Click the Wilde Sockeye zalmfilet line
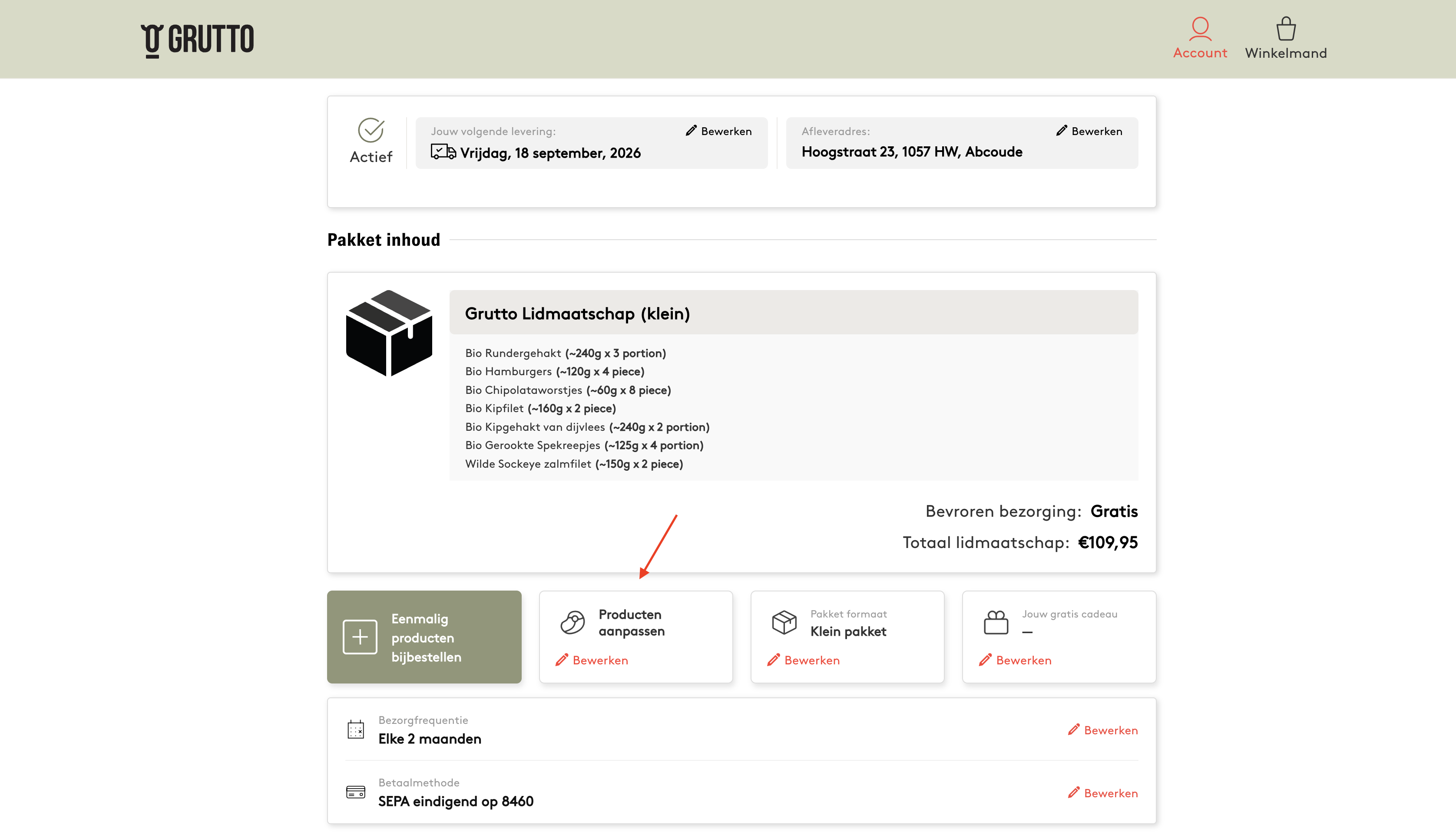This screenshot has width=1456, height=832. click(574, 464)
